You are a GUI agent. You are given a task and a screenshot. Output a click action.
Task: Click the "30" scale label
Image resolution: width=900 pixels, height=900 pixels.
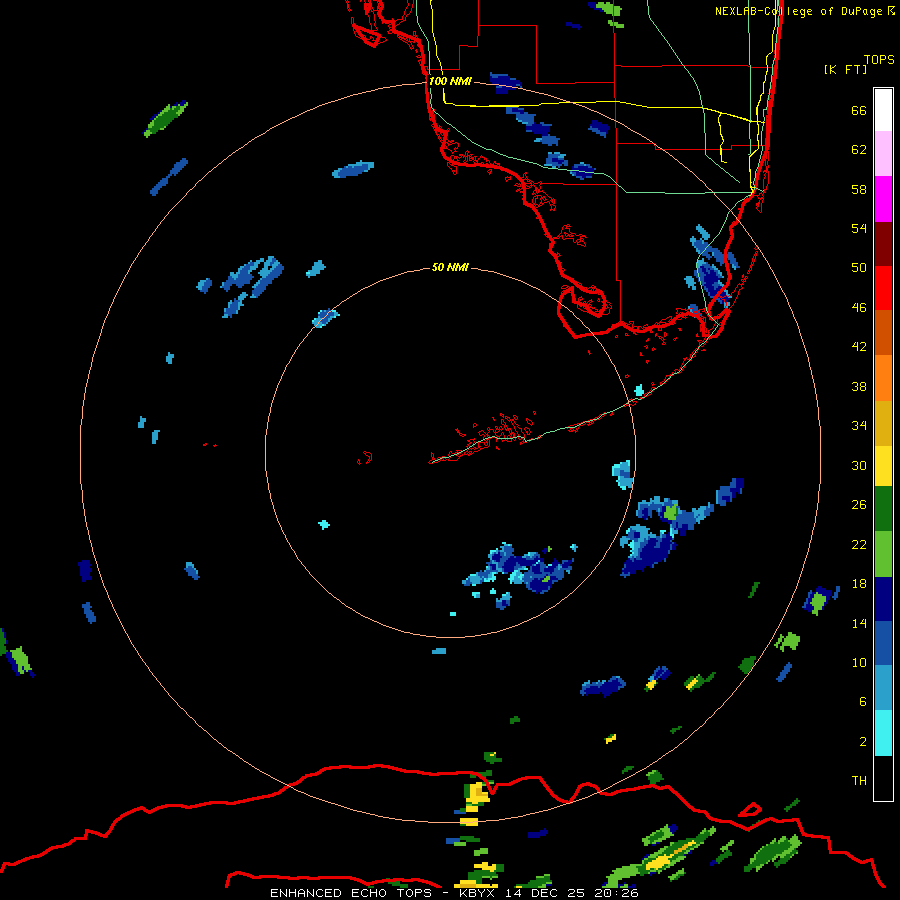859,465
